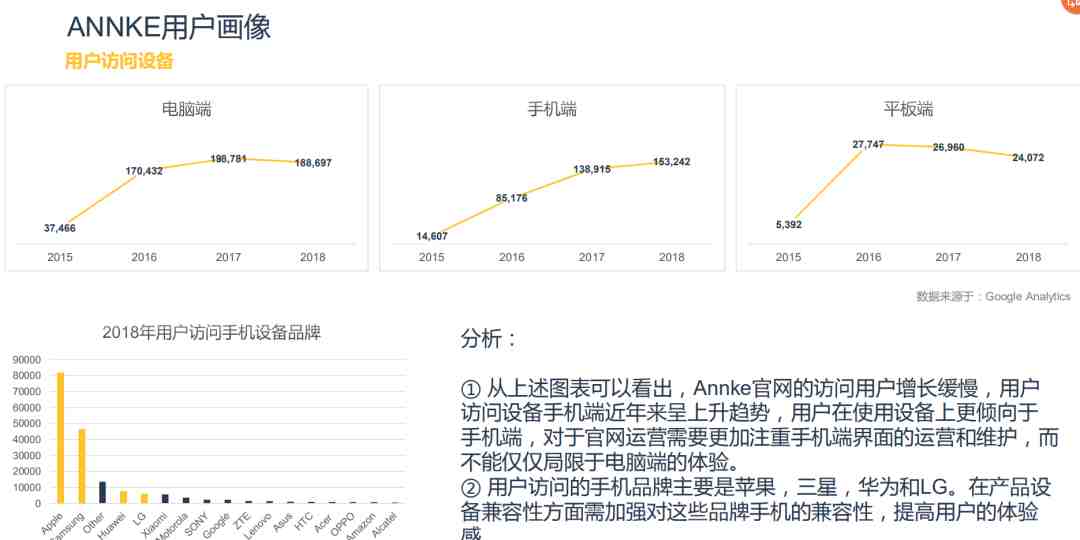The image size is (1080, 540).
Task: Click the 2015 axis label under 手机端
Action: pos(432,258)
